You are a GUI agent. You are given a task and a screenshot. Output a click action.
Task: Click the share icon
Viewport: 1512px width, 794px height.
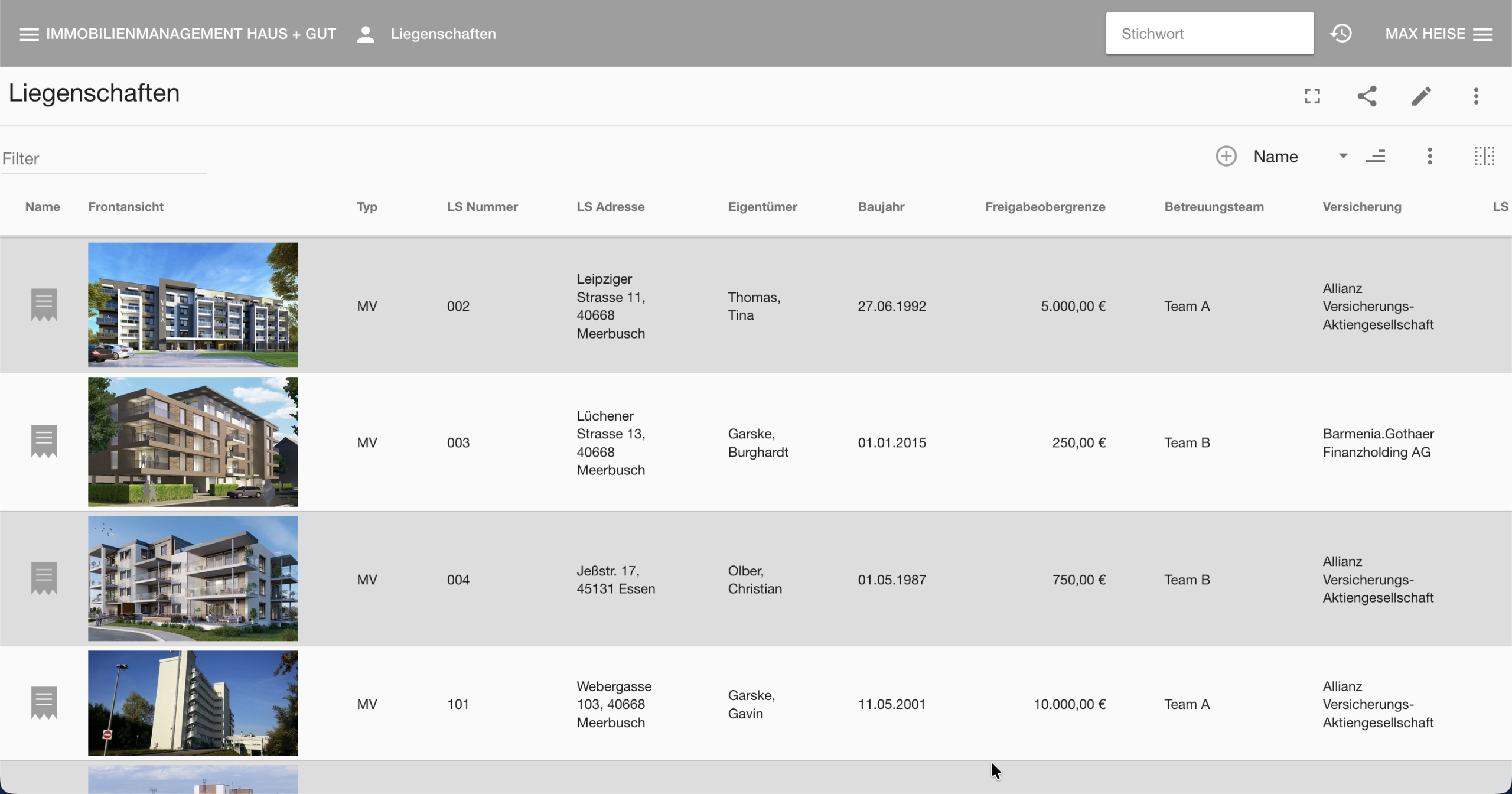[x=1367, y=96]
